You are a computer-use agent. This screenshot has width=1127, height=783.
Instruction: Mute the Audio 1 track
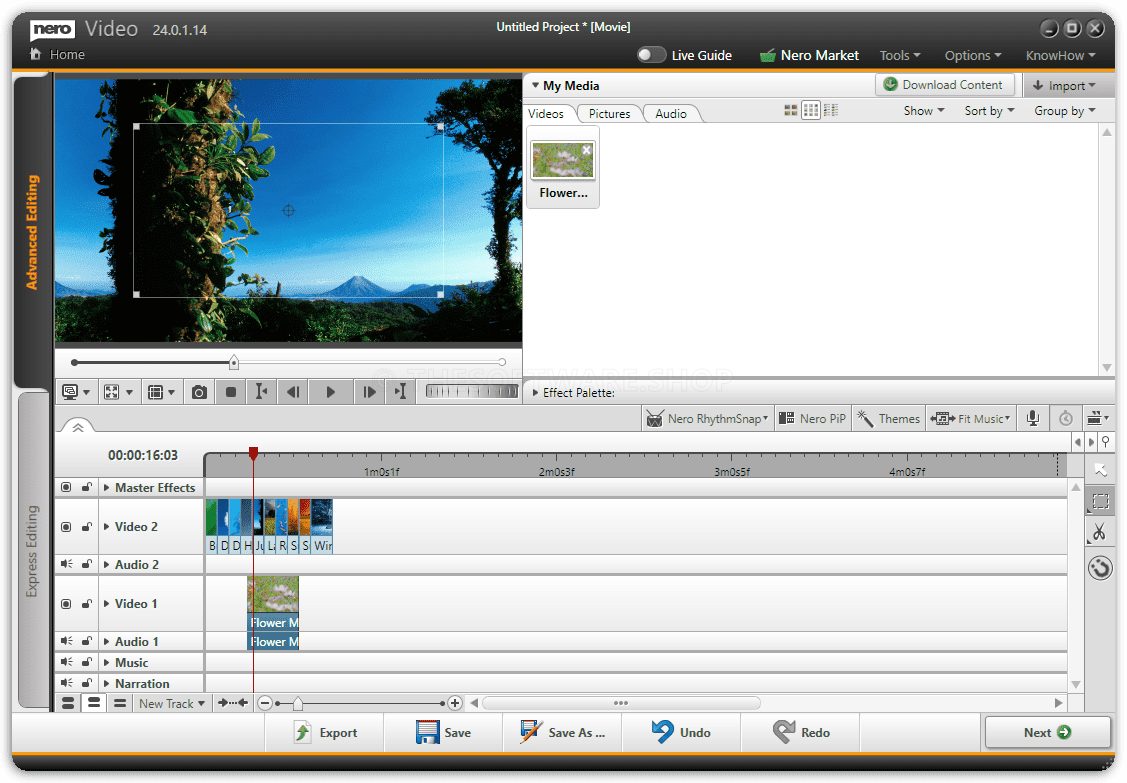66,641
